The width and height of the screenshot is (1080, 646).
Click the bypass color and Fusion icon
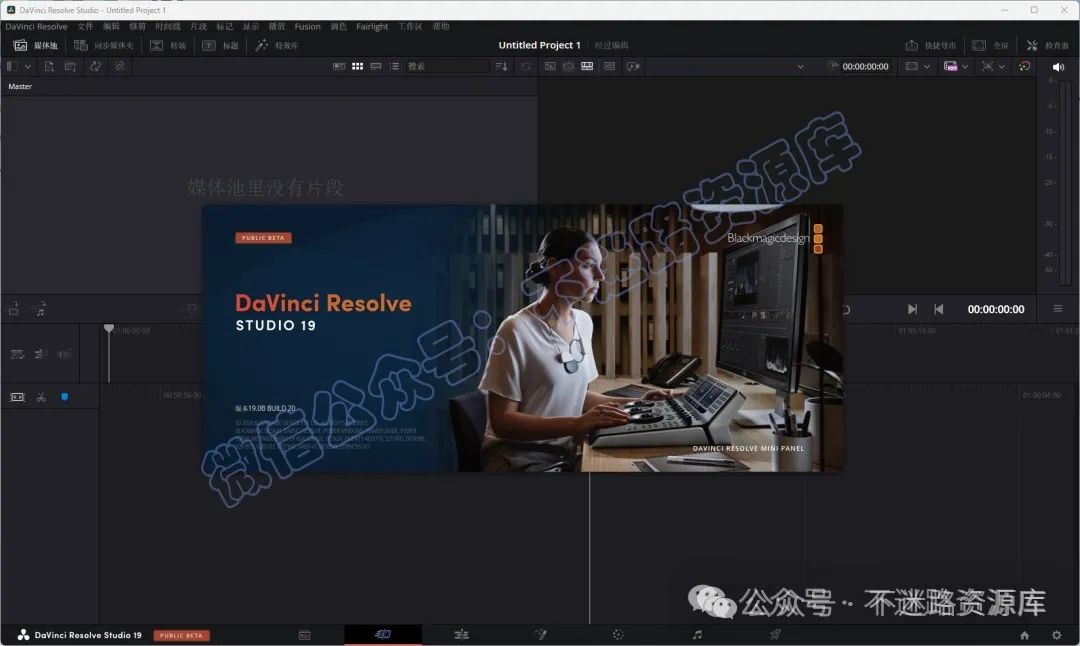coord(988,66)
